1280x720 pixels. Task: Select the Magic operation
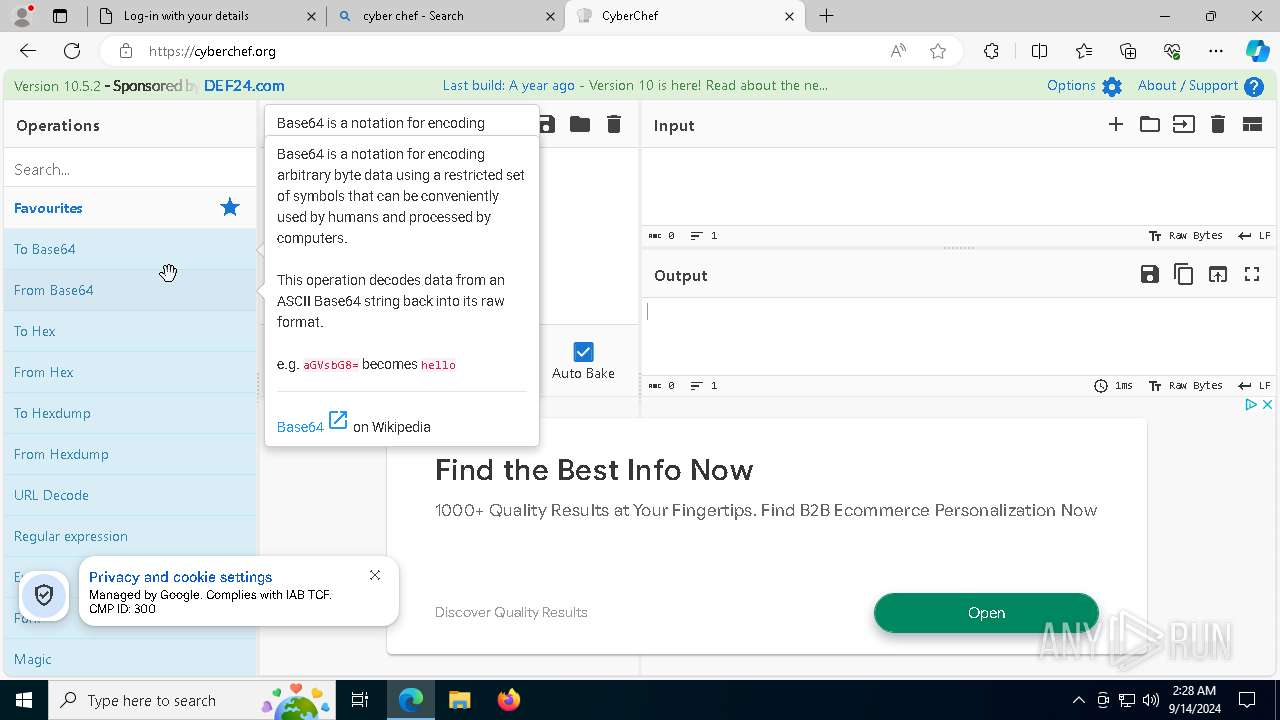[130, 659]
